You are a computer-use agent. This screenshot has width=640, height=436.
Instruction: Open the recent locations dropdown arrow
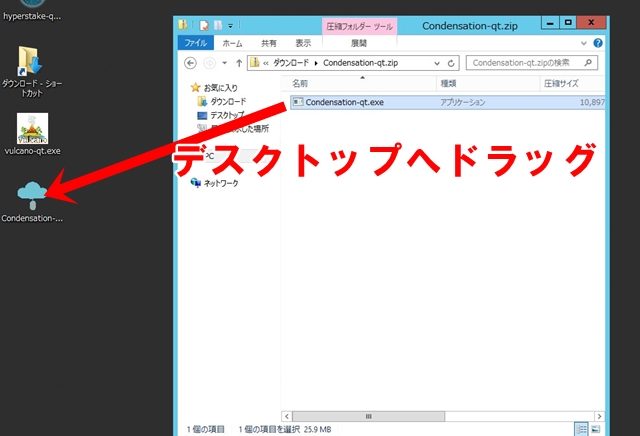[x=224, y=63]
